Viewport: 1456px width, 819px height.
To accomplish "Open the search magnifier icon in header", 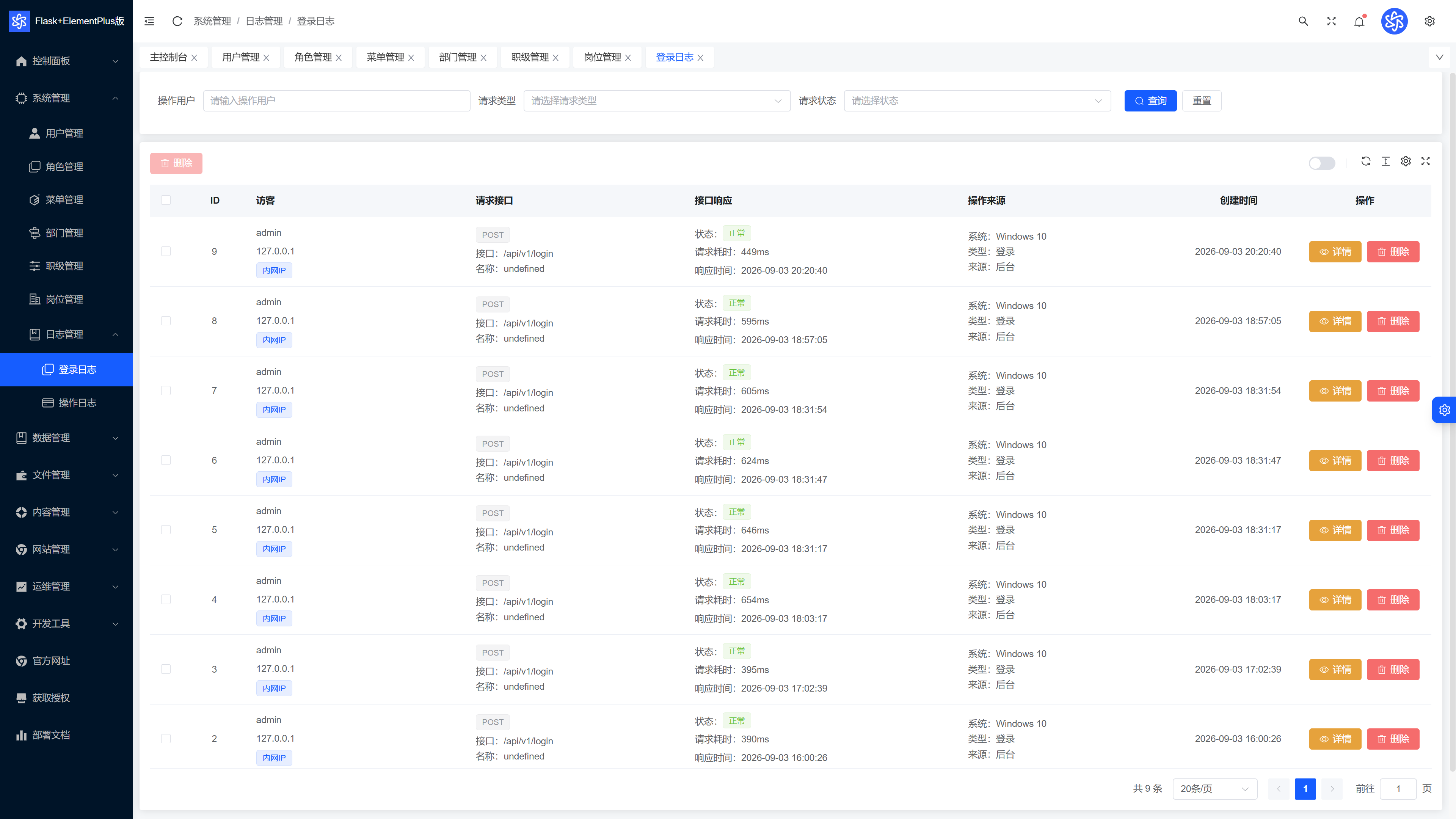I will coord(1303,21).
